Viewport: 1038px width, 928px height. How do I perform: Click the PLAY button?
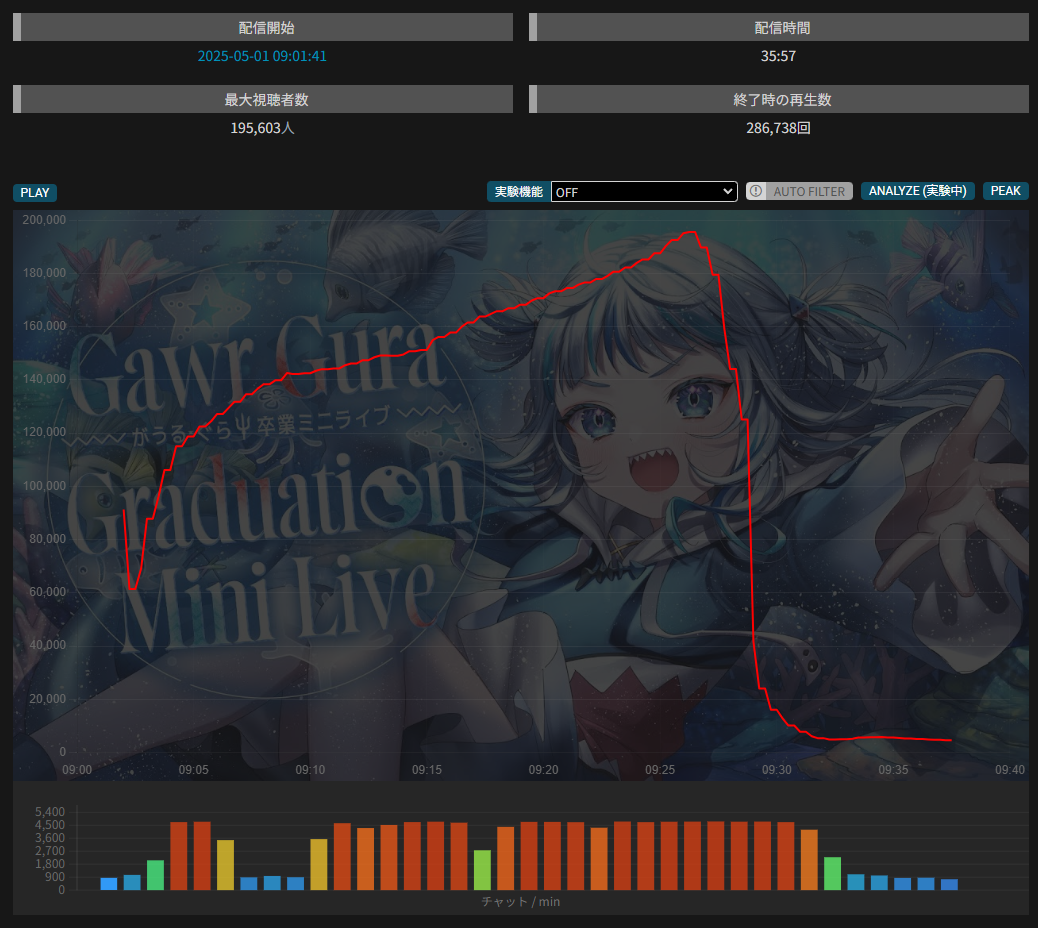34,193
